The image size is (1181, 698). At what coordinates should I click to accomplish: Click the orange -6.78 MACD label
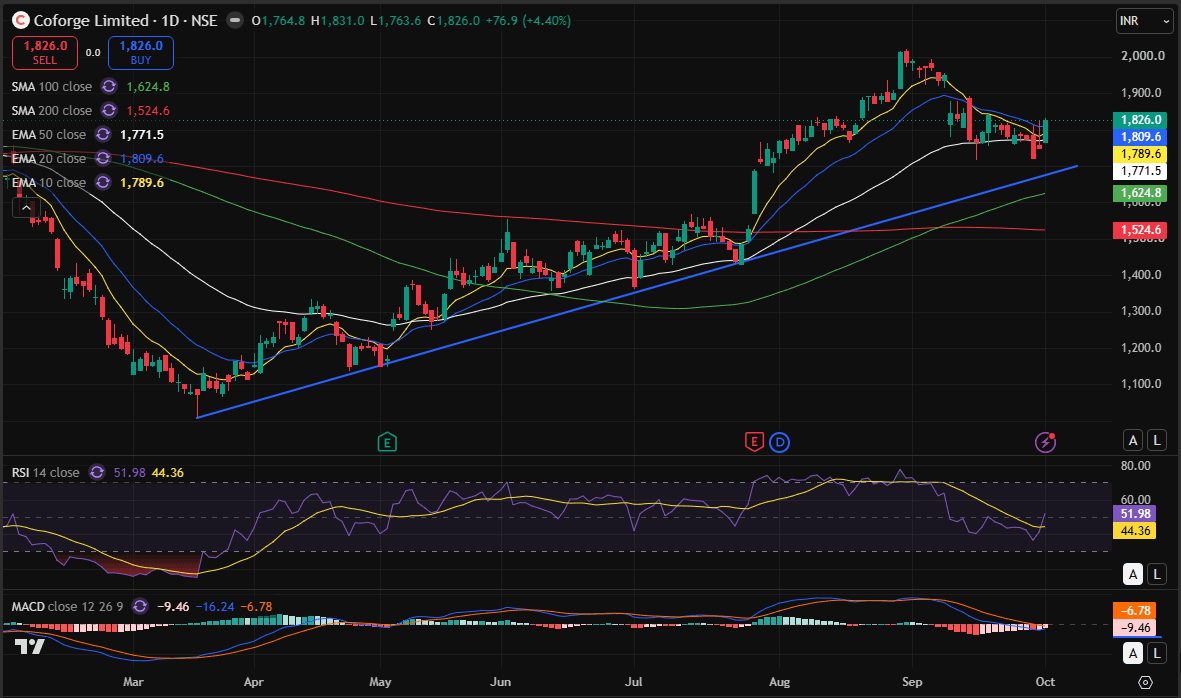1134,611
